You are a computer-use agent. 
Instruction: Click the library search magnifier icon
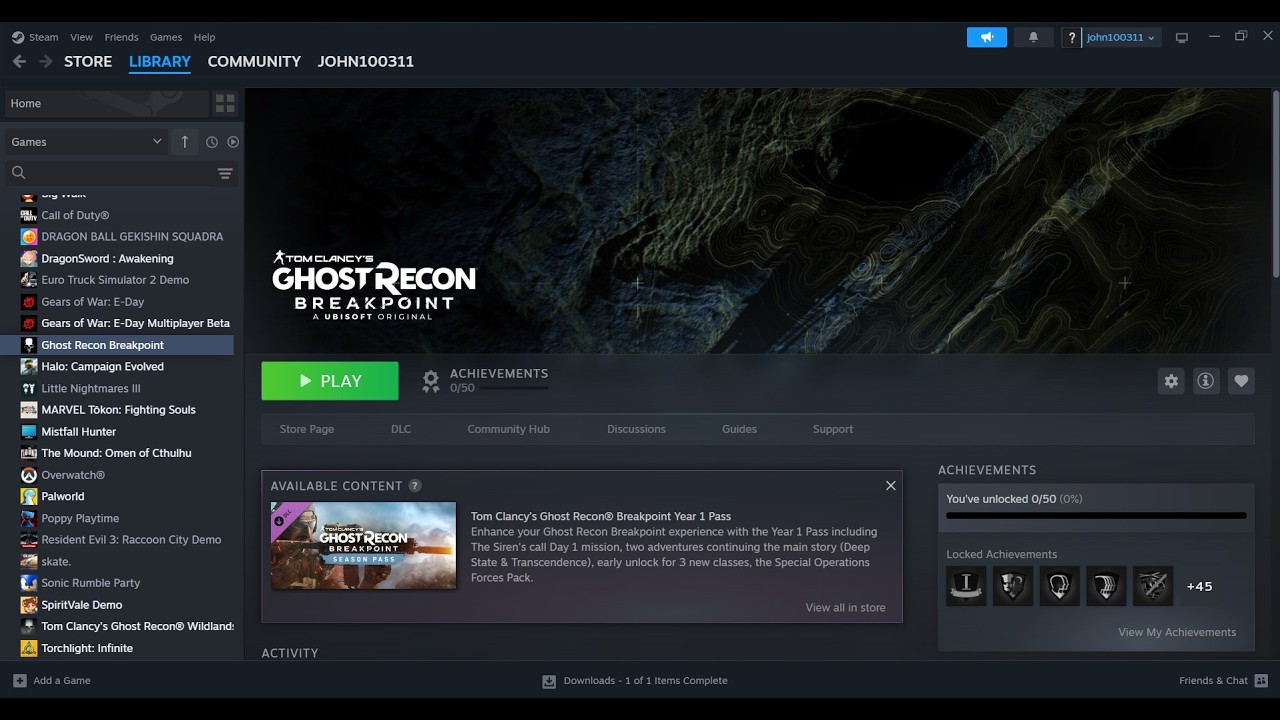point(18,173)
